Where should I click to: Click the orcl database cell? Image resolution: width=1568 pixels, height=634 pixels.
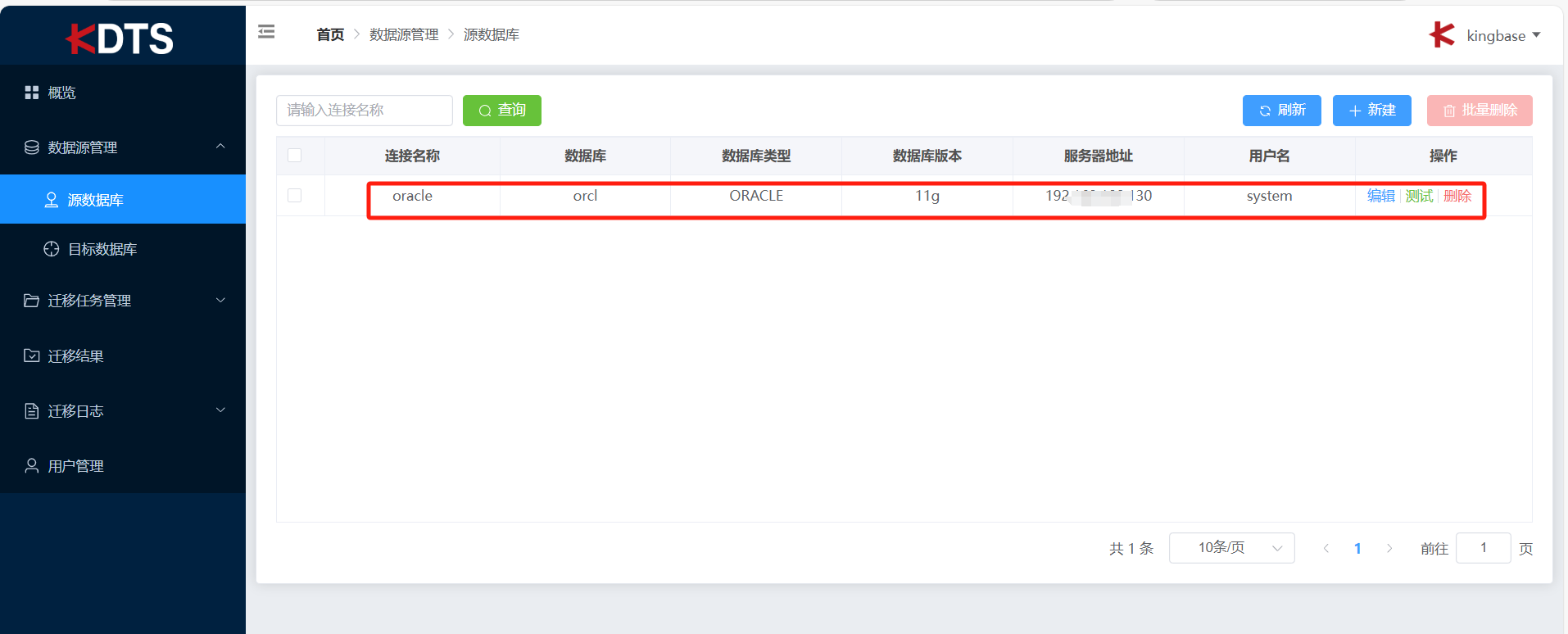(585, 196)
